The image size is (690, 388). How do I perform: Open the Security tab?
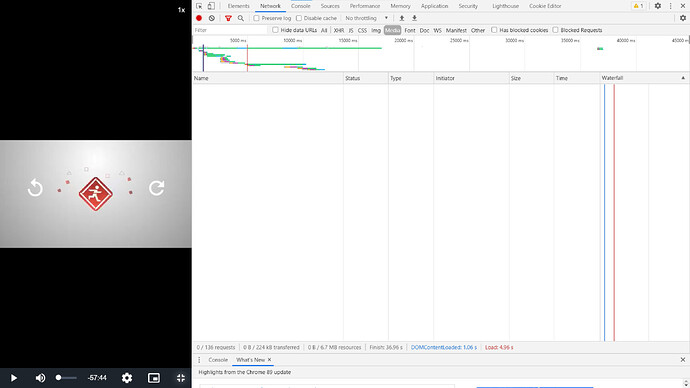click(468, 6)
